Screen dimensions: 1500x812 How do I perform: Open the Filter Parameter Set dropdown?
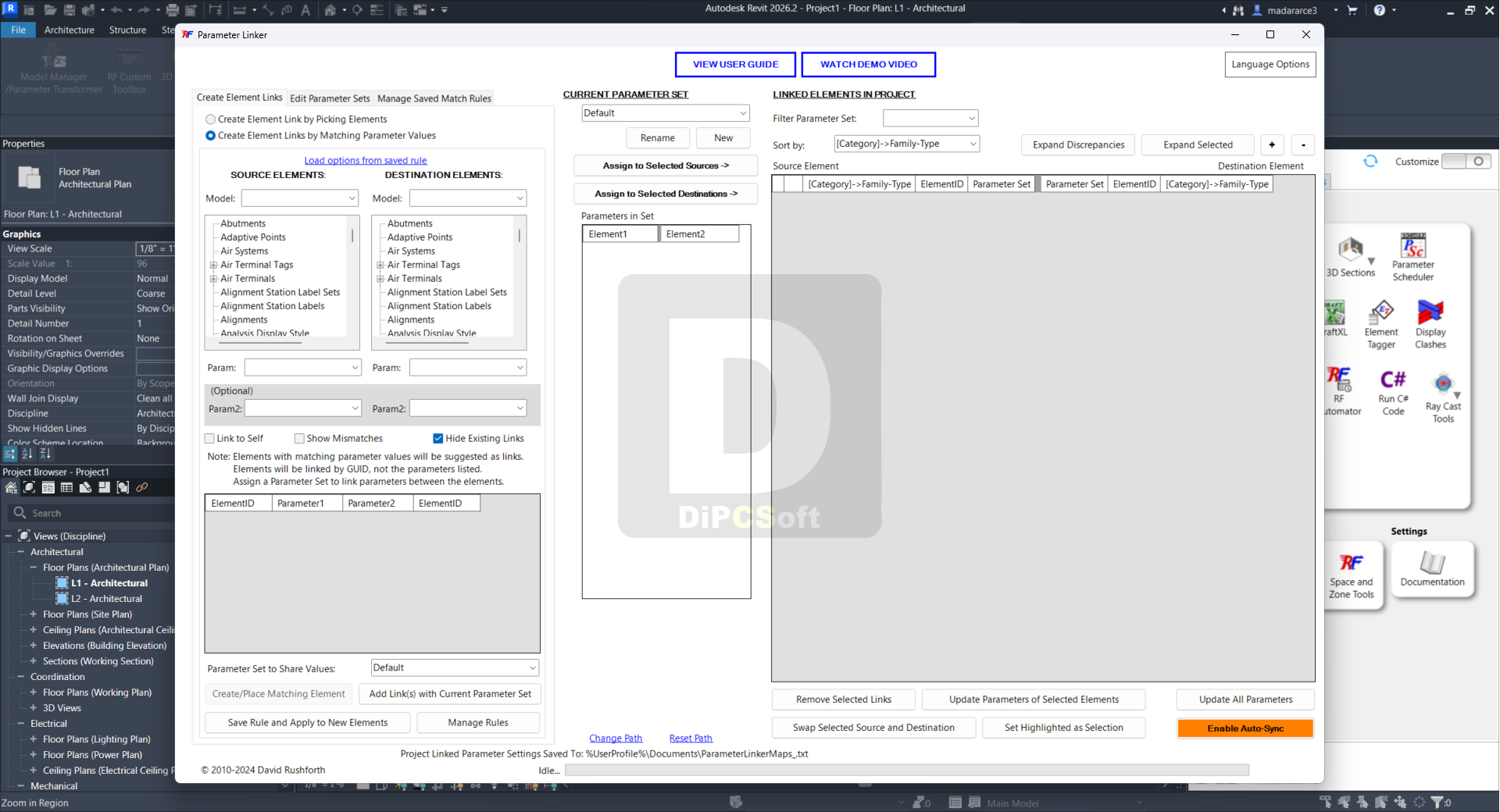pyautogui.click(x=930, y=118)
